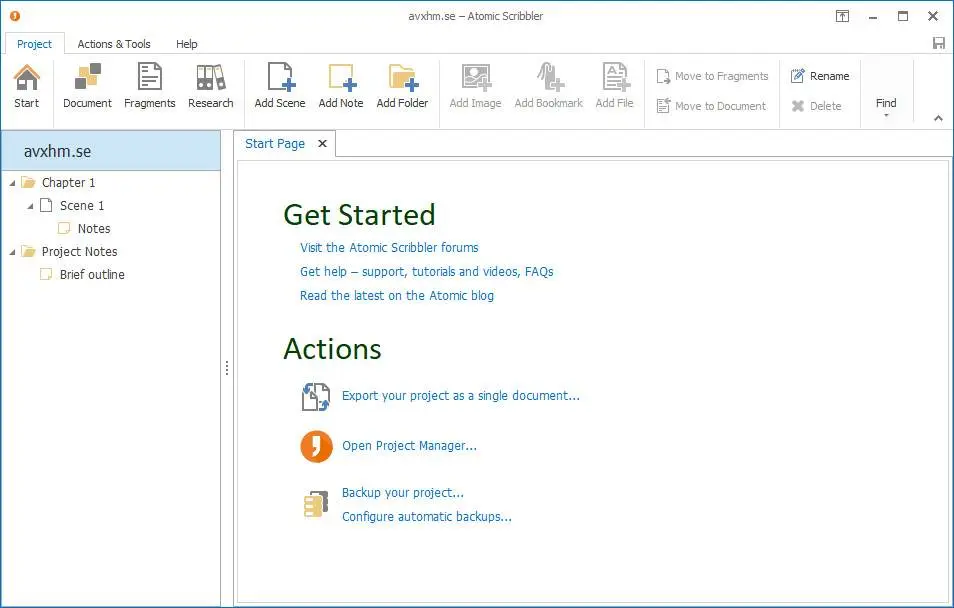Image resolution: width=954 pixels, height=608 pixels.
Task: Open Configure automatic backups link
Action: pos(427,517)
